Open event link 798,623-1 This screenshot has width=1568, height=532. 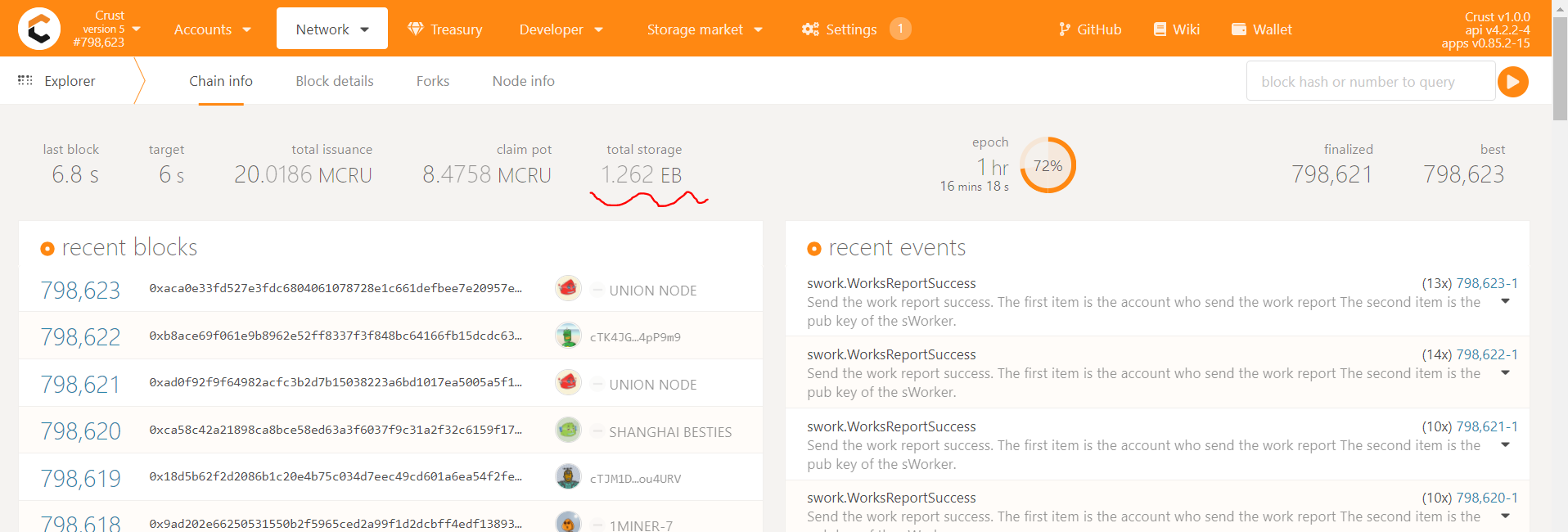coord(1487,283)
